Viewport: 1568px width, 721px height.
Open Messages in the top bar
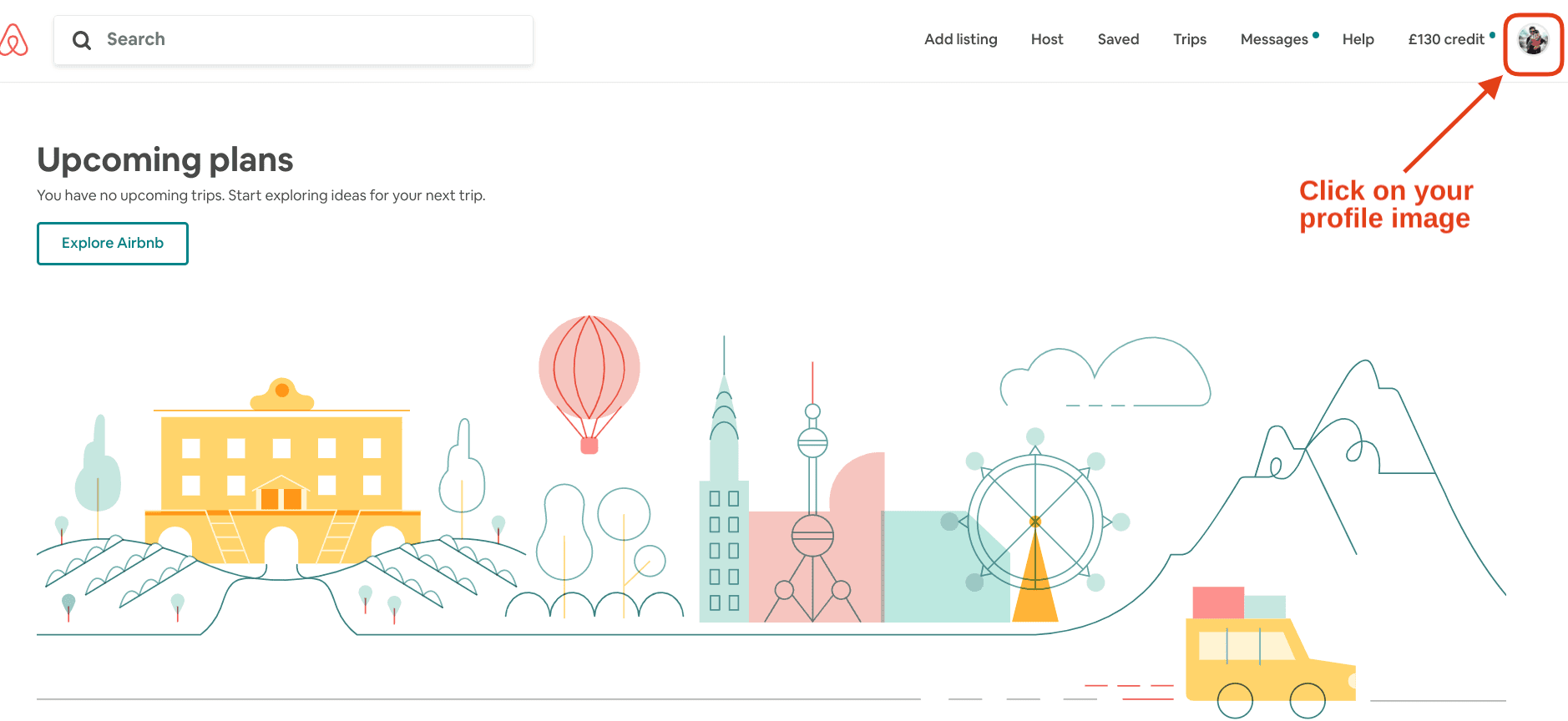click(1274, 39)
